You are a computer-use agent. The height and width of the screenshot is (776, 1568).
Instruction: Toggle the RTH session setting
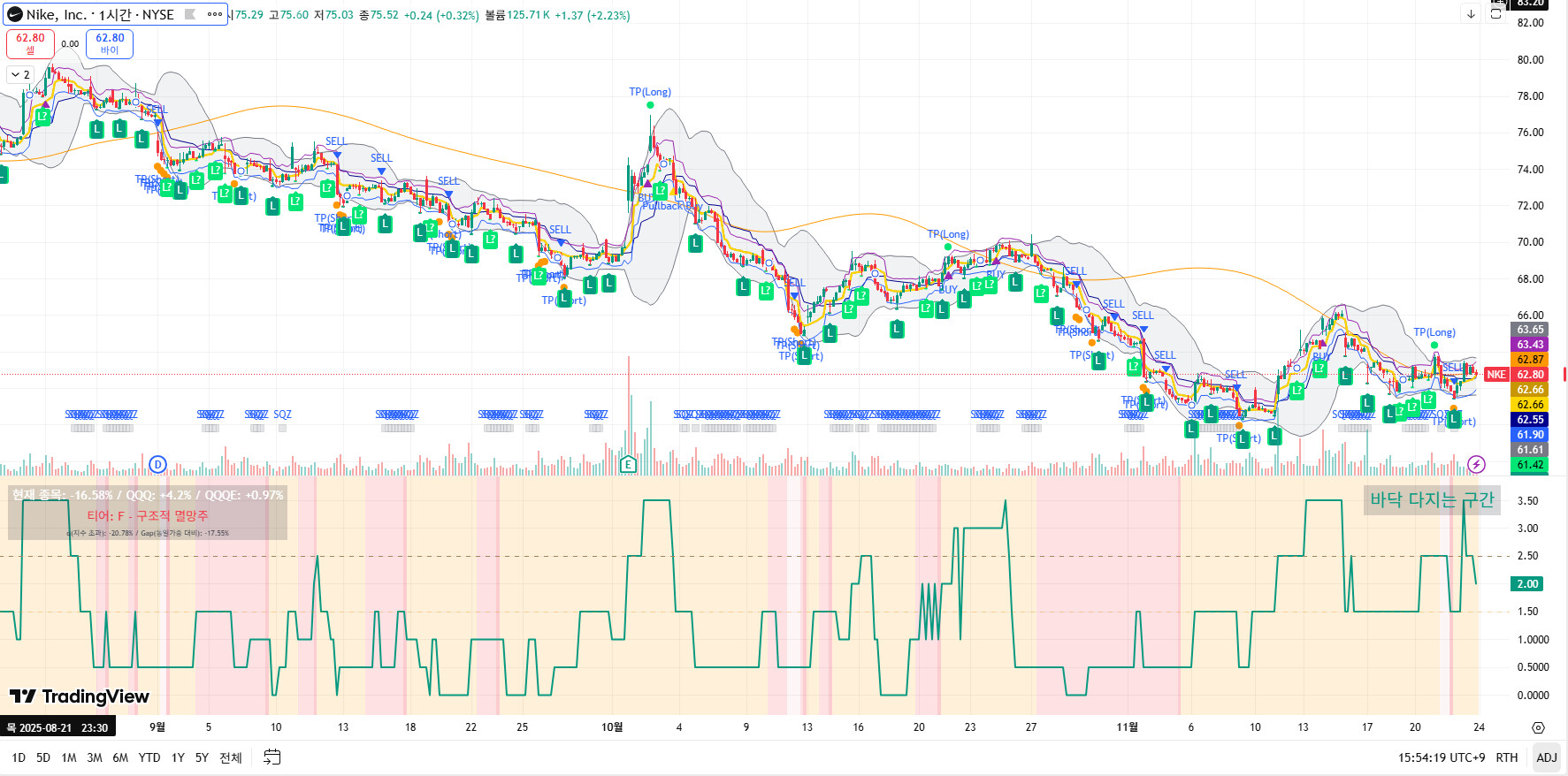(x=1506, y=757)
